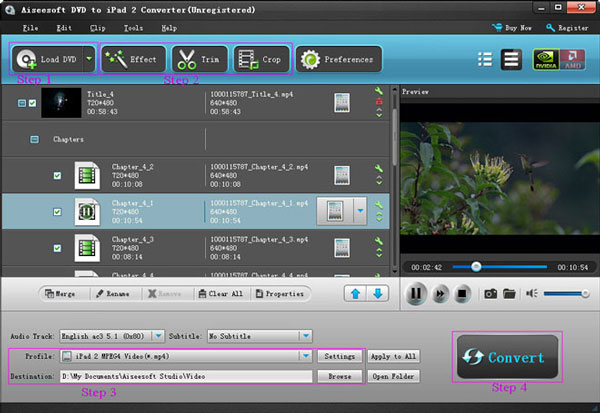Click the Convert button
The width and height of the screenshot is (600, 413).
506,357
